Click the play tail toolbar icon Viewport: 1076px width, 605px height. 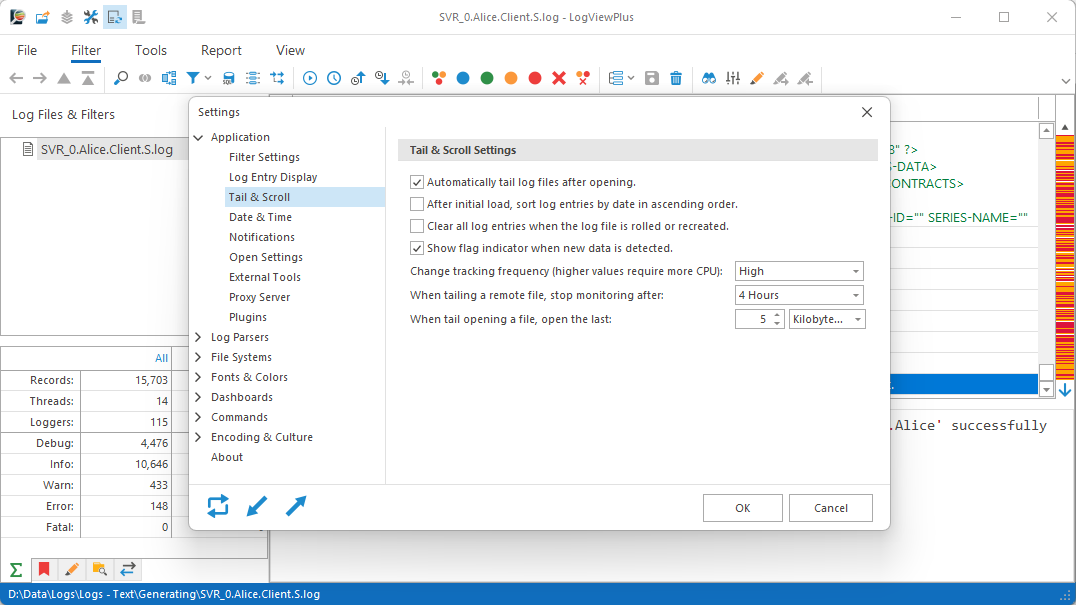tap(310, 78)
